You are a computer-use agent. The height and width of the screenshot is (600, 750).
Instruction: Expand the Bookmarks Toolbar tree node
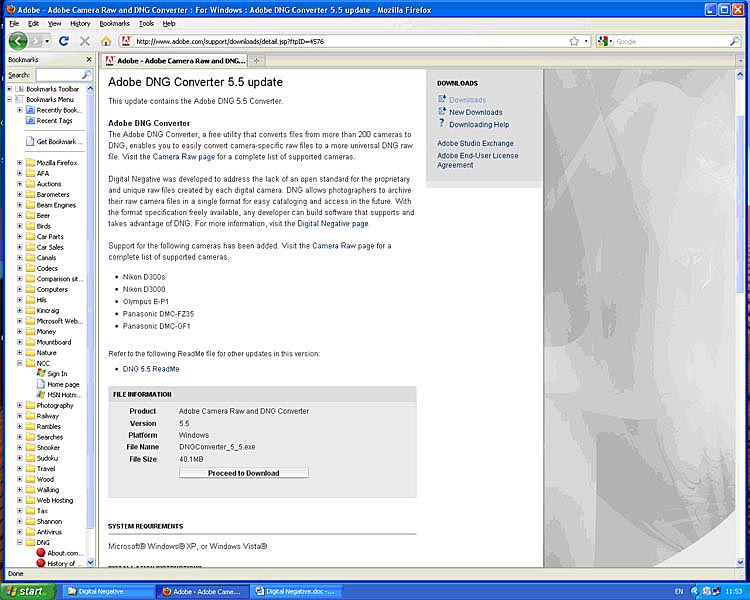coord(9,89)
